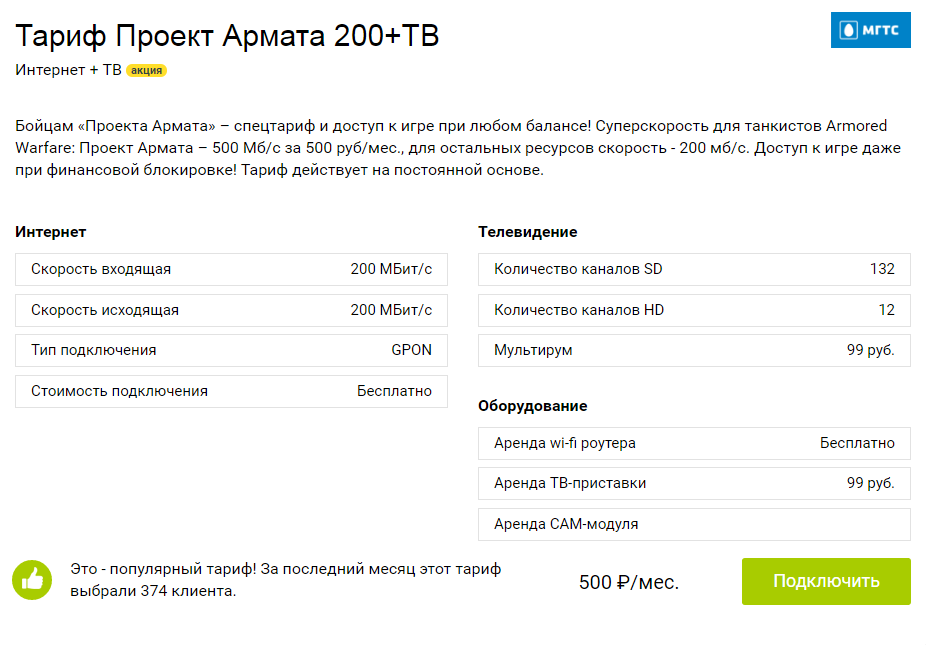Click the yellow акция badge
Viewport: 926px width, 645px height.
tap(146, 70)
